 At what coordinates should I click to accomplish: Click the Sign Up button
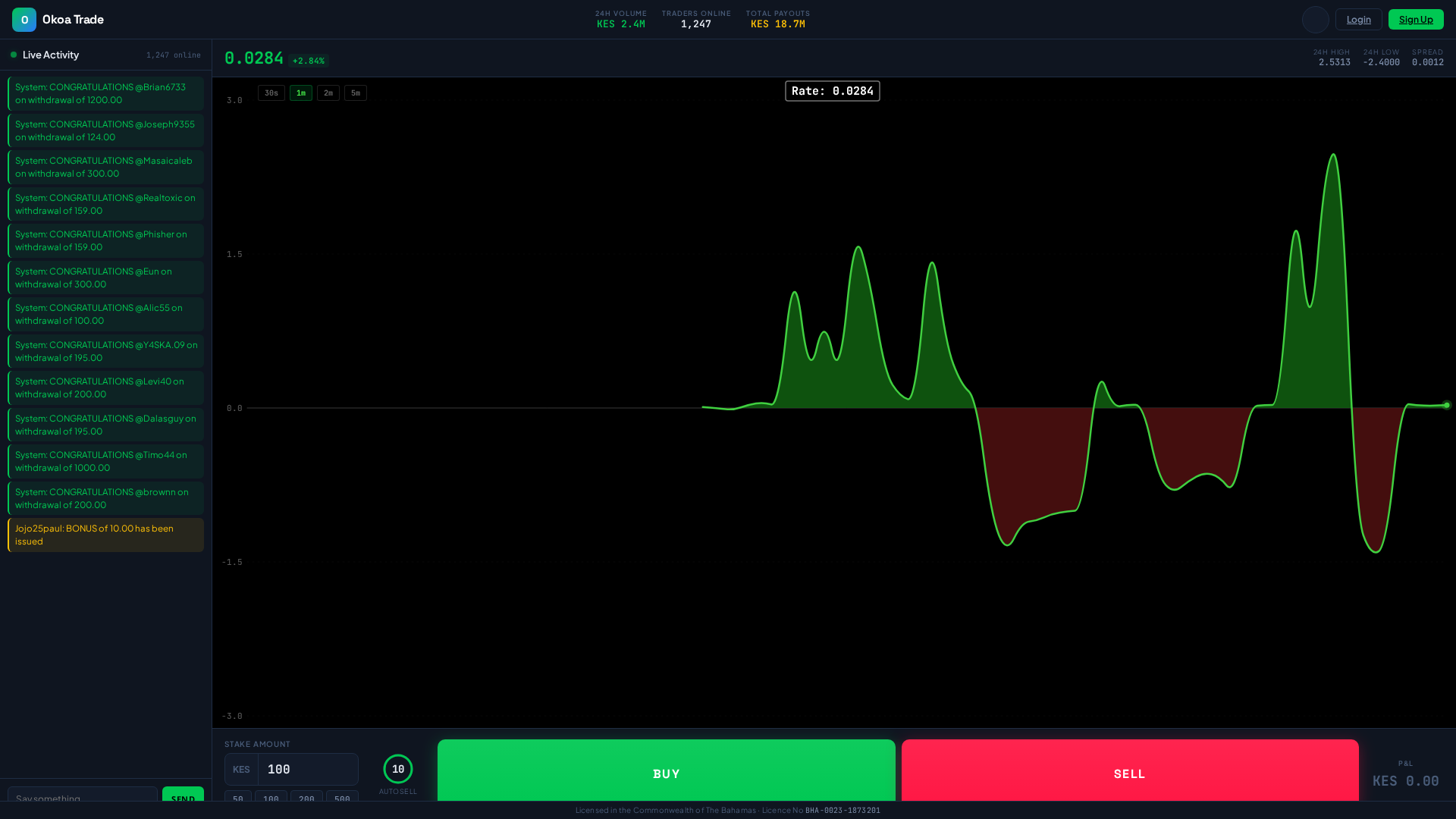[1416, 20]
